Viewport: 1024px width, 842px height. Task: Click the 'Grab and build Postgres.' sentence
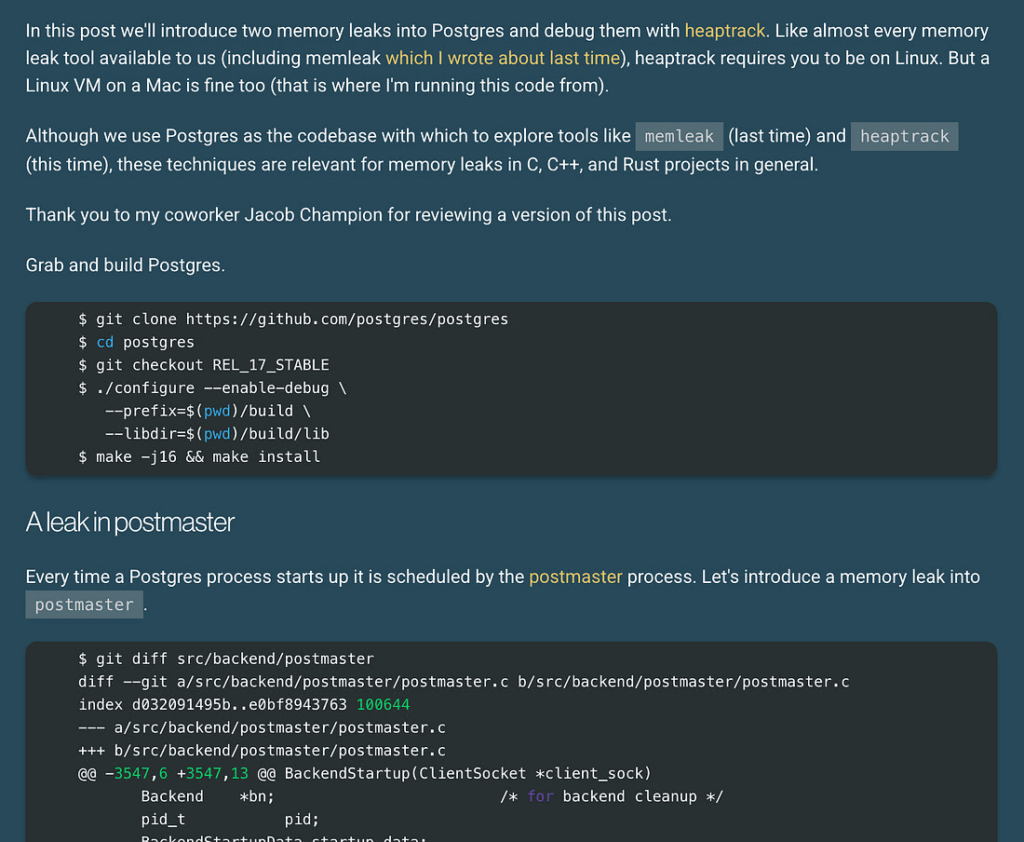125,265
